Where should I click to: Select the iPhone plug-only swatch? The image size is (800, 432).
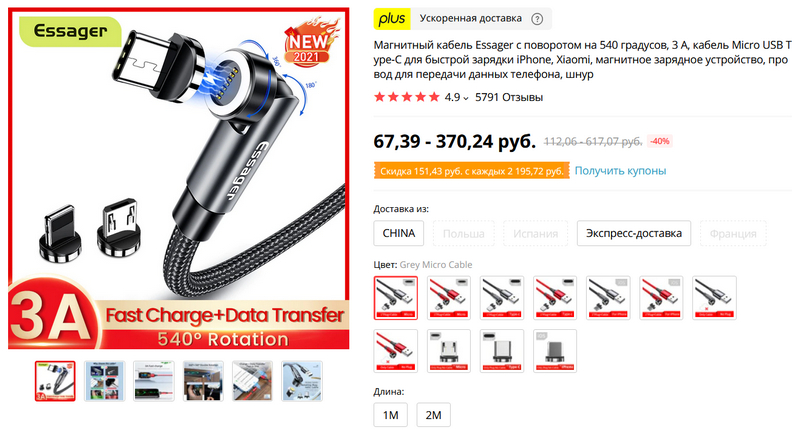click(x=555, y=351)
